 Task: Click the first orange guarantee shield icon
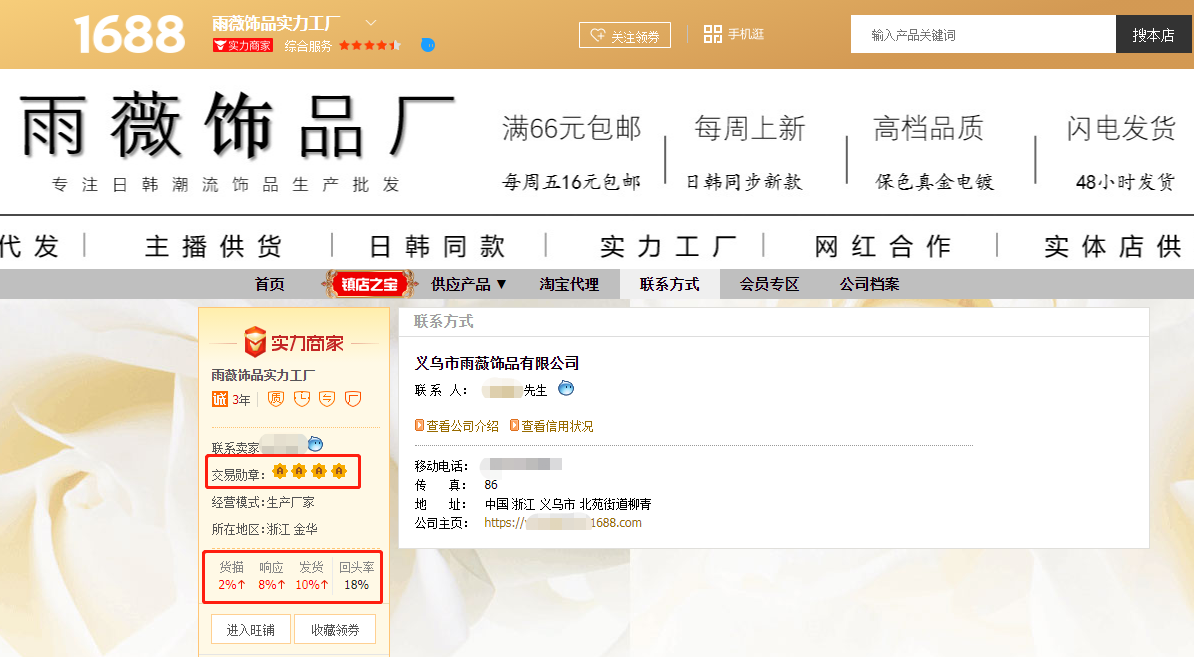[x=276, y=398]
